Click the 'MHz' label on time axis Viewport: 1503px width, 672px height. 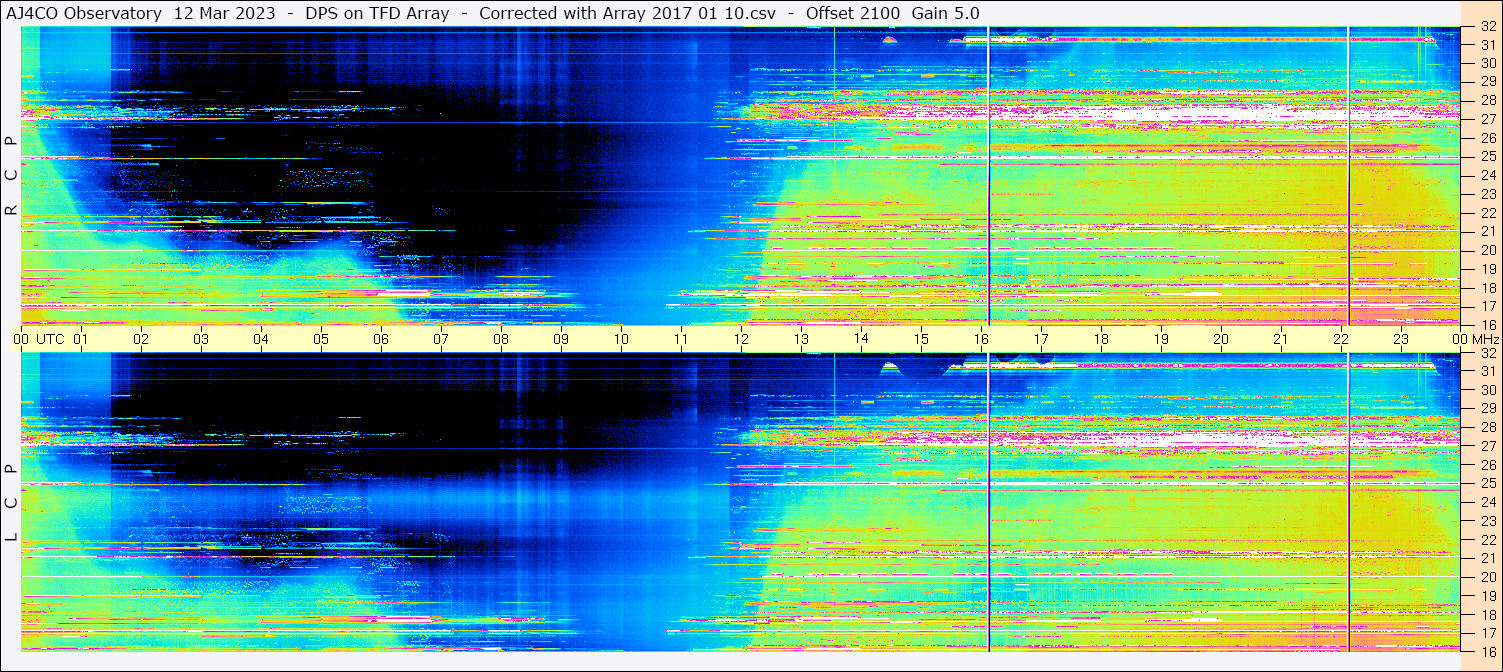1484,339
